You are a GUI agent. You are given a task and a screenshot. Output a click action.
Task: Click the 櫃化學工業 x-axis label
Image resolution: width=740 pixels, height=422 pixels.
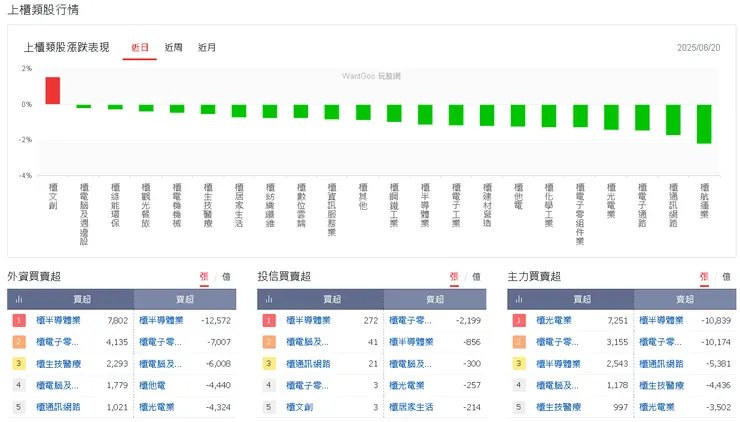(x=549, y=205)
